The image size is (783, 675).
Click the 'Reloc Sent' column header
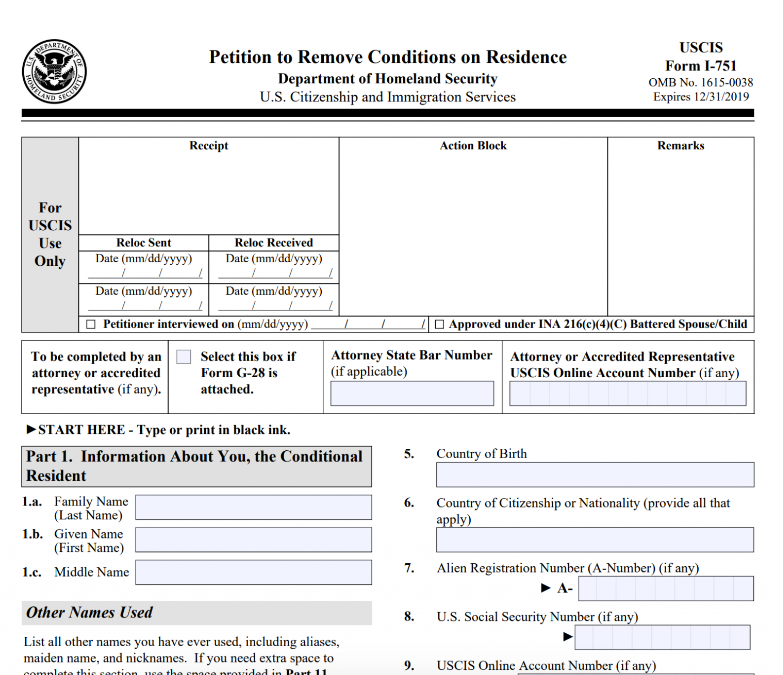point(144,243)
